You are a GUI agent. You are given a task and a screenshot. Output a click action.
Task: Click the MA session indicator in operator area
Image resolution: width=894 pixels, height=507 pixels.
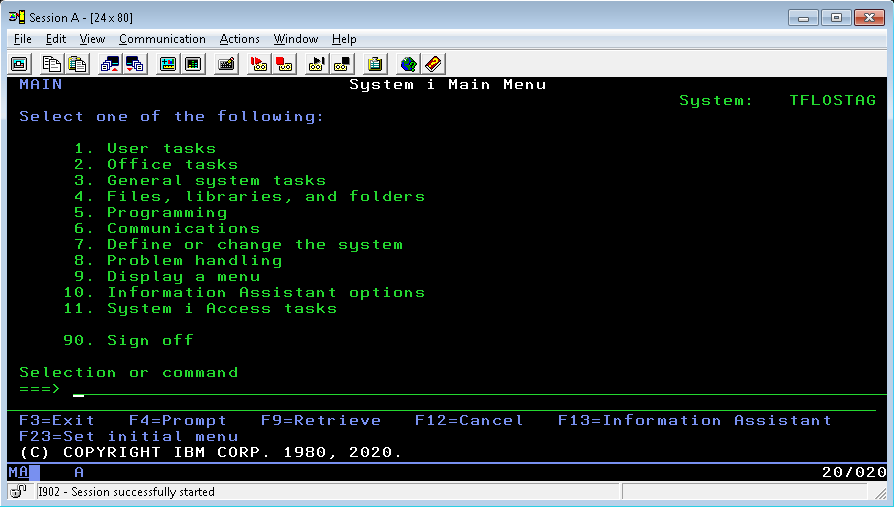19,472
